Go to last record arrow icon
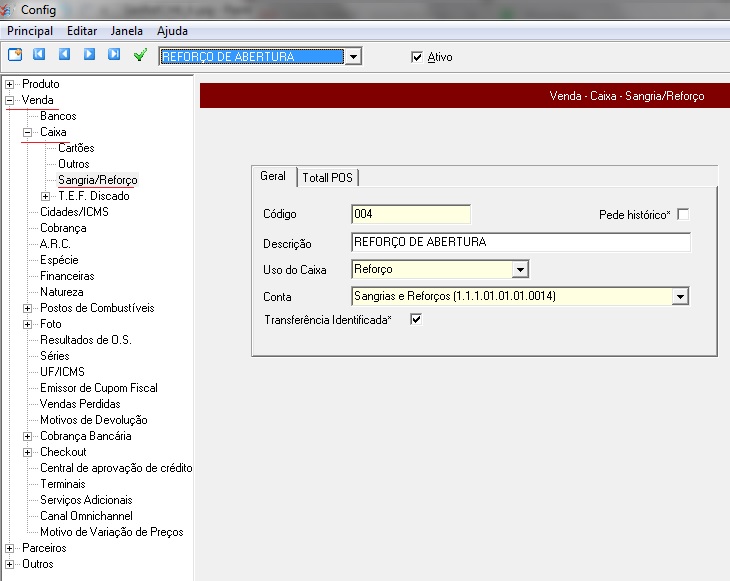730x581 pixels. click(x=114, y=54)
